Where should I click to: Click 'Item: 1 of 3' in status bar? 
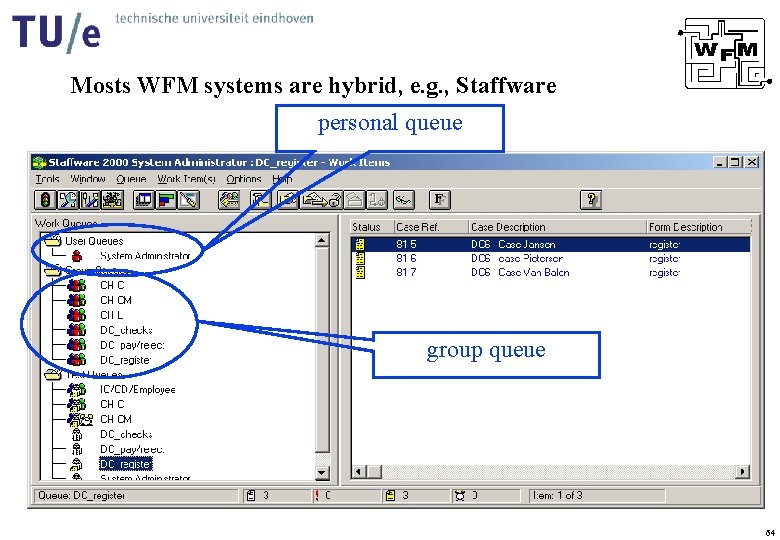(x=596, y=496)
